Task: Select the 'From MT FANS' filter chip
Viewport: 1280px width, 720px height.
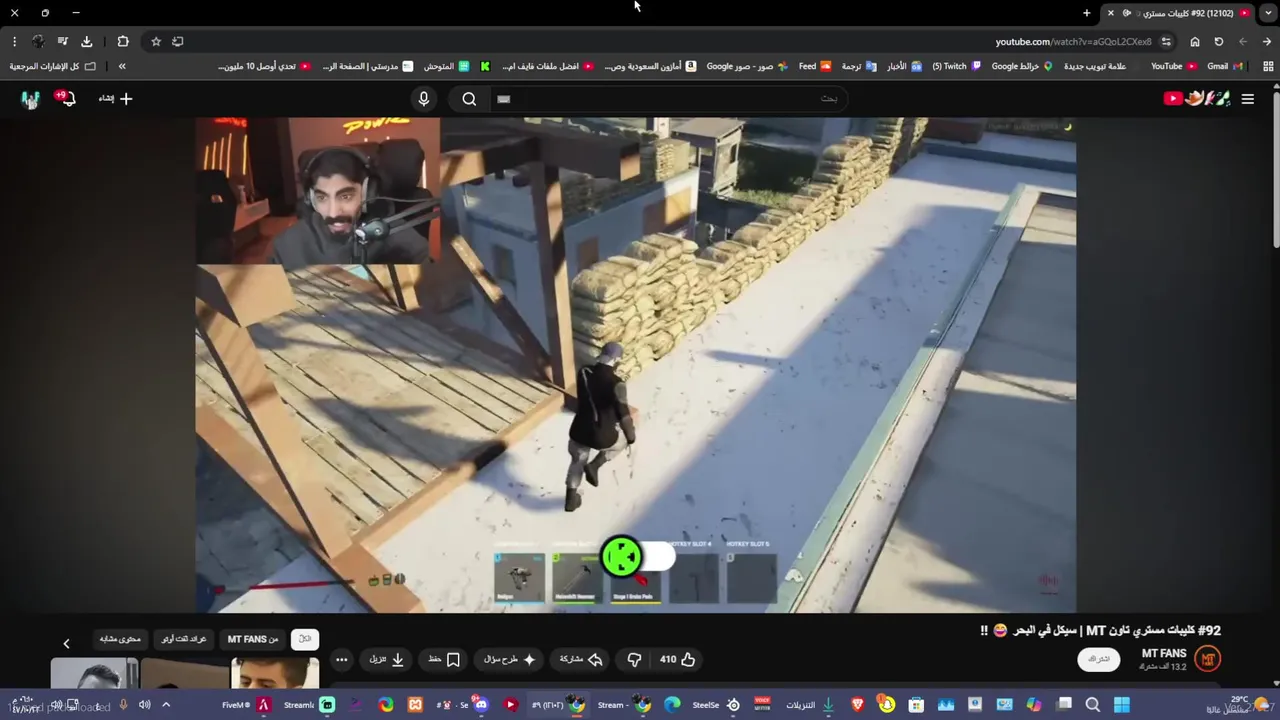Action: pos(253,639)
